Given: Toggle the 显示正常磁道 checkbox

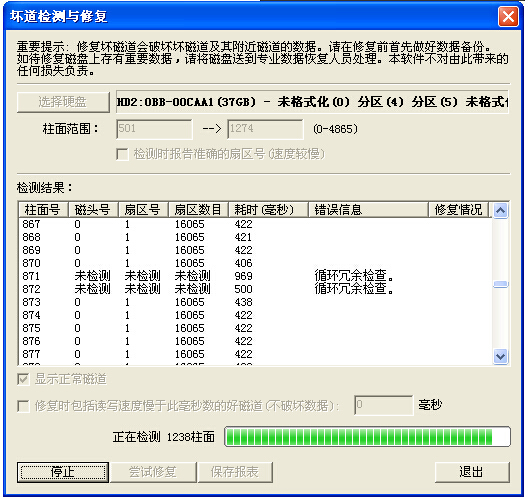Looking at the screenshot, I should tap(23, 379).
